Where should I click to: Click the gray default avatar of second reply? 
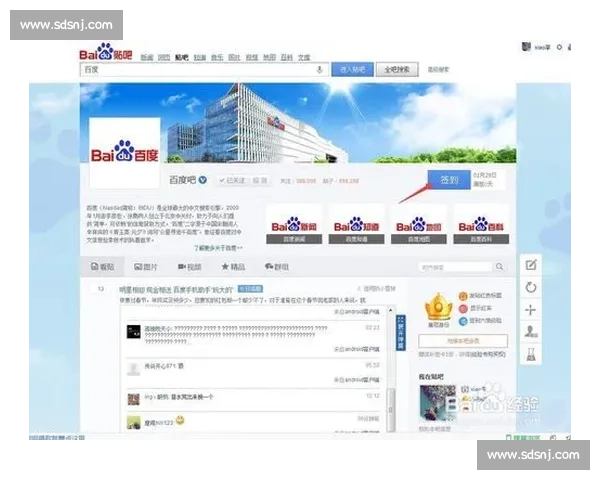[x=134, y=369]
